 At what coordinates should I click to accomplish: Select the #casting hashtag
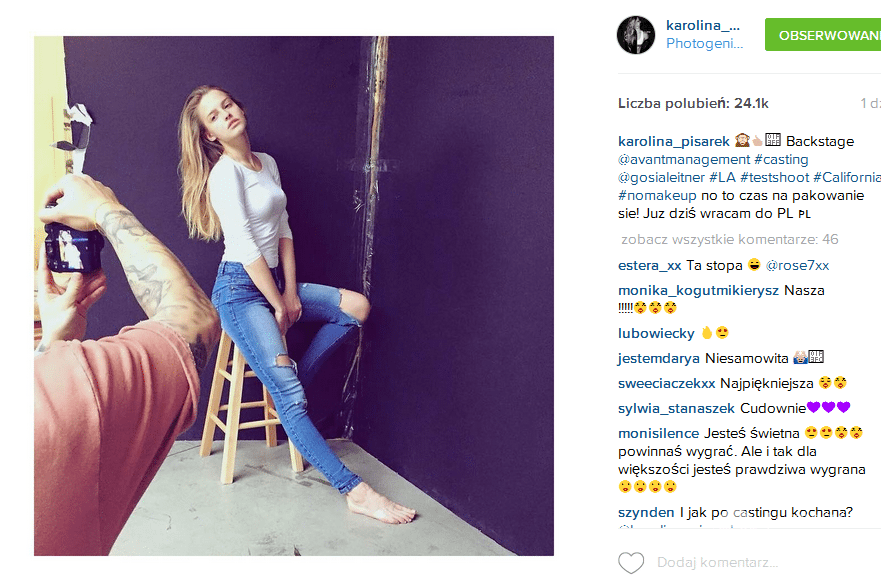pyautogui.click(x=781, y=159)
